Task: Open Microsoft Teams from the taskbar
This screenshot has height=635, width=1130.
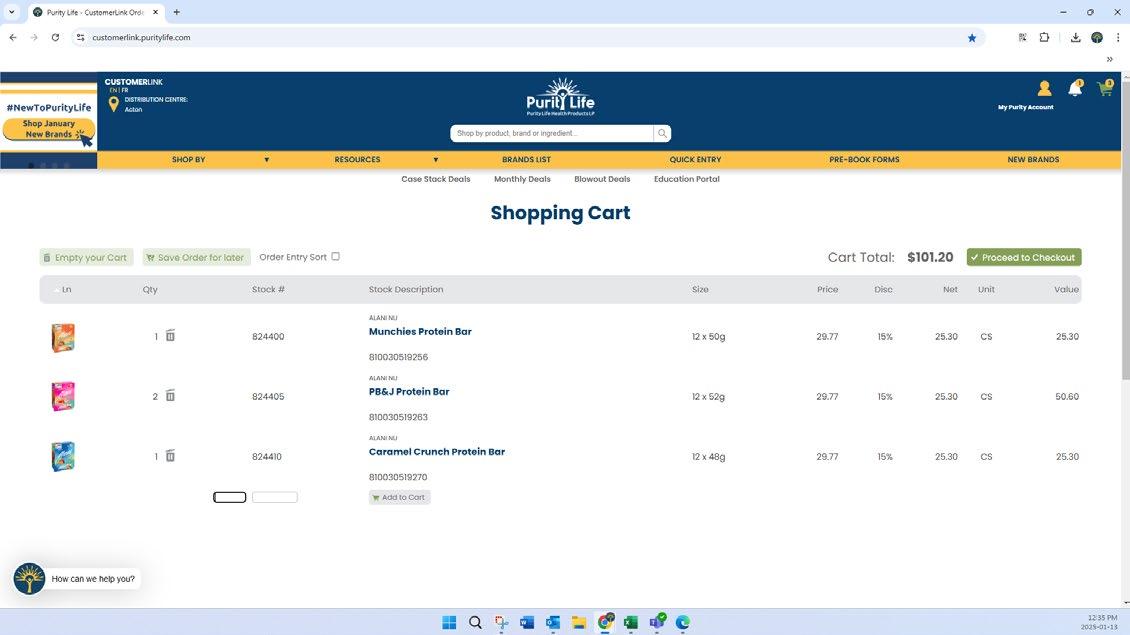Action: [657, 622]
